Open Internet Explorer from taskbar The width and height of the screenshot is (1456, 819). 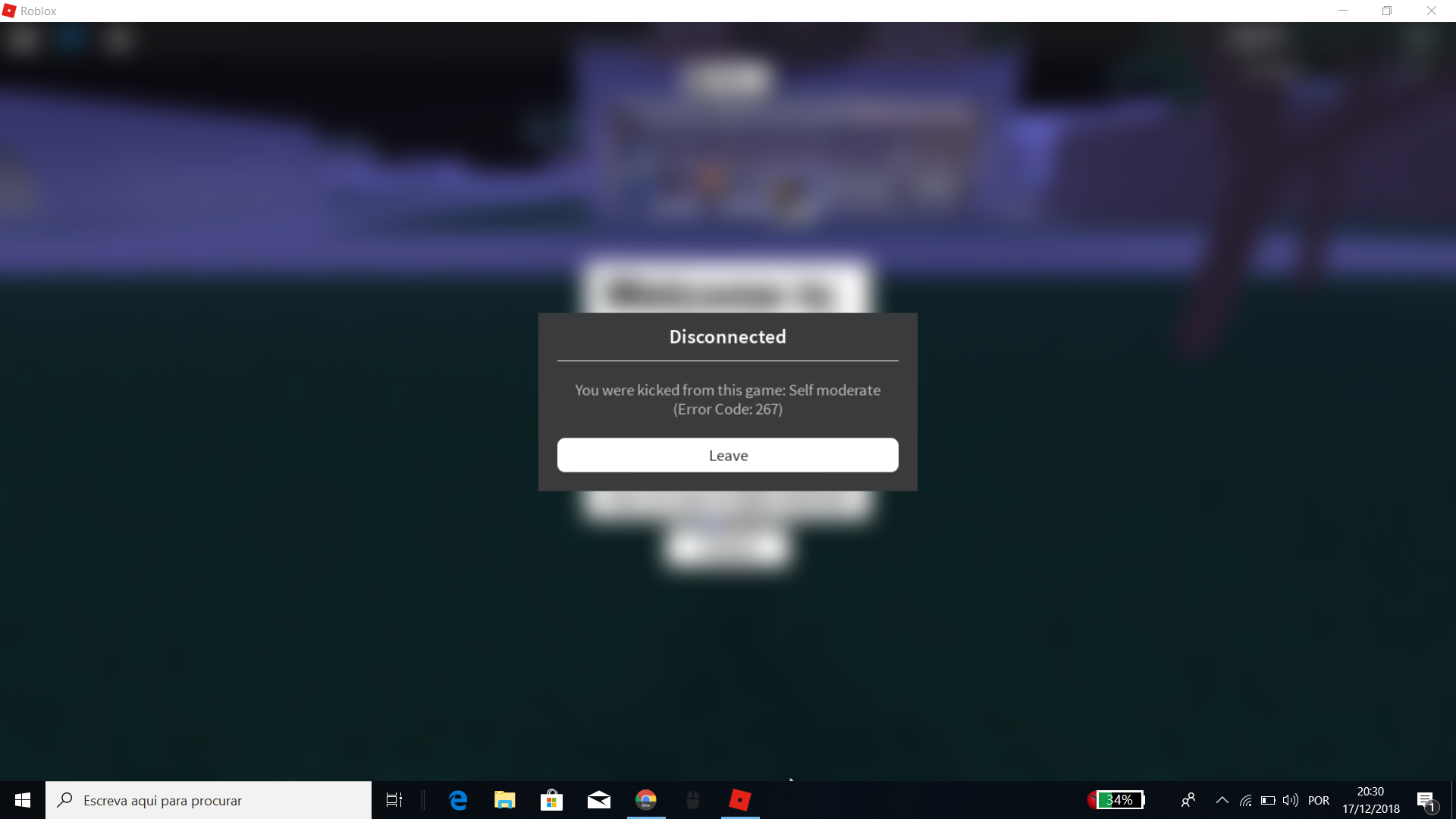[458, 800]
